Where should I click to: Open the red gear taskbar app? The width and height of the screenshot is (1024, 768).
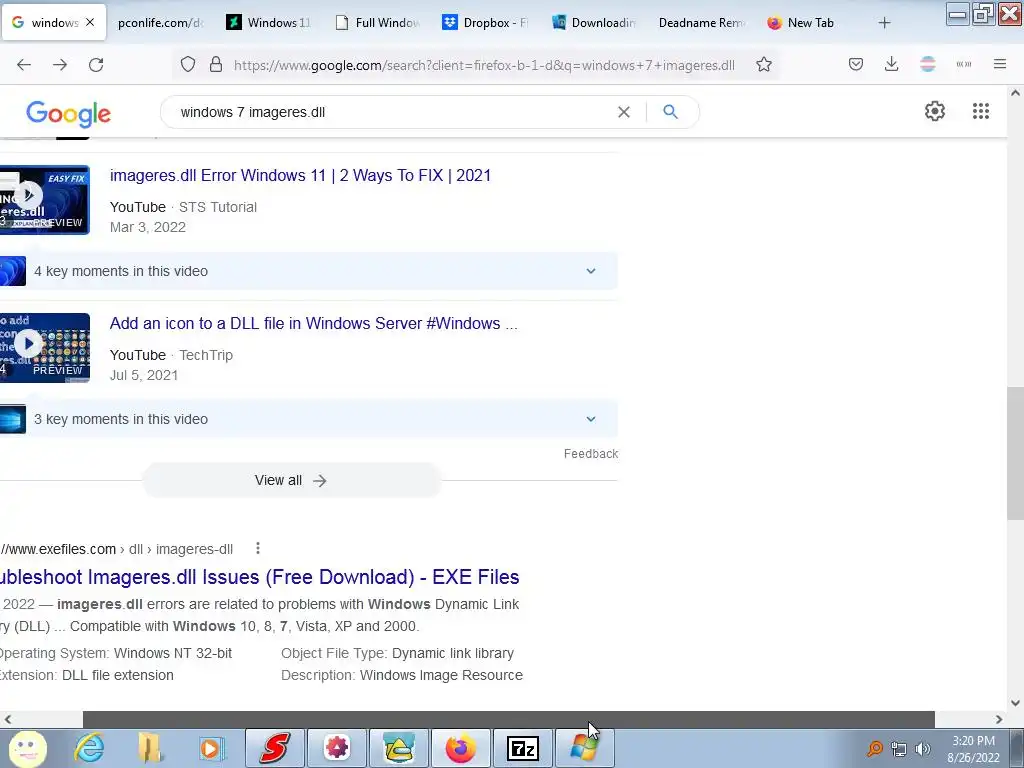(337, 748)
